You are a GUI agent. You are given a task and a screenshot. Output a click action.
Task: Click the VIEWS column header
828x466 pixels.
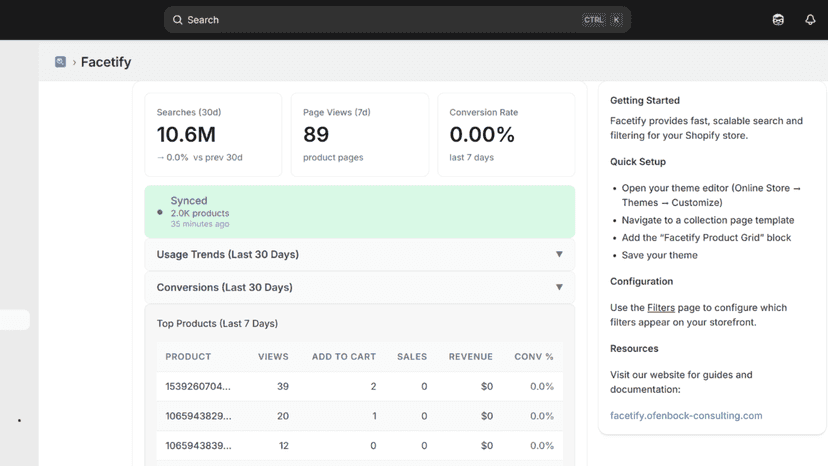point(273,357)
